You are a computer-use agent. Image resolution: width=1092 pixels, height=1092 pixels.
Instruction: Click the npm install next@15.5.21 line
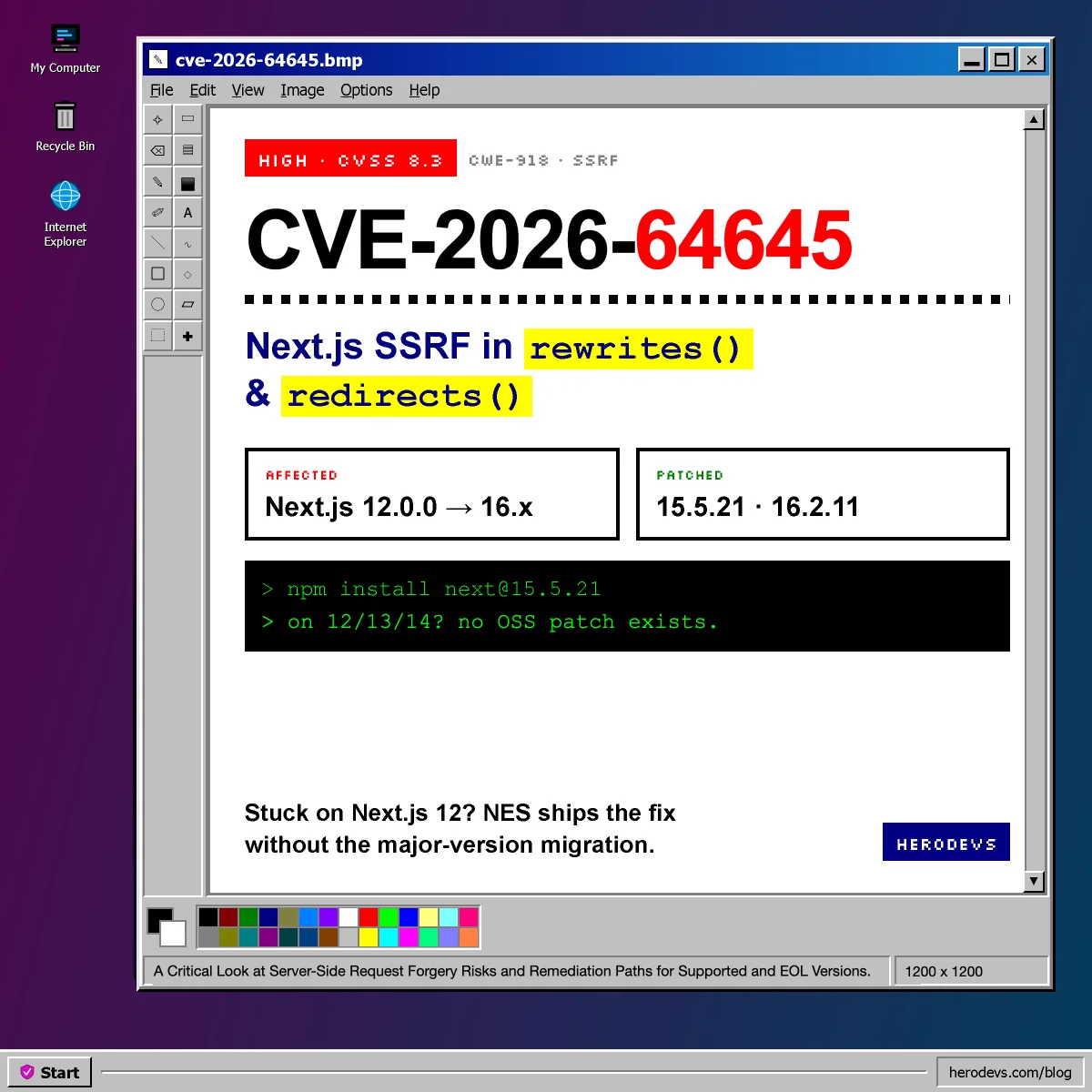(431, 590)
